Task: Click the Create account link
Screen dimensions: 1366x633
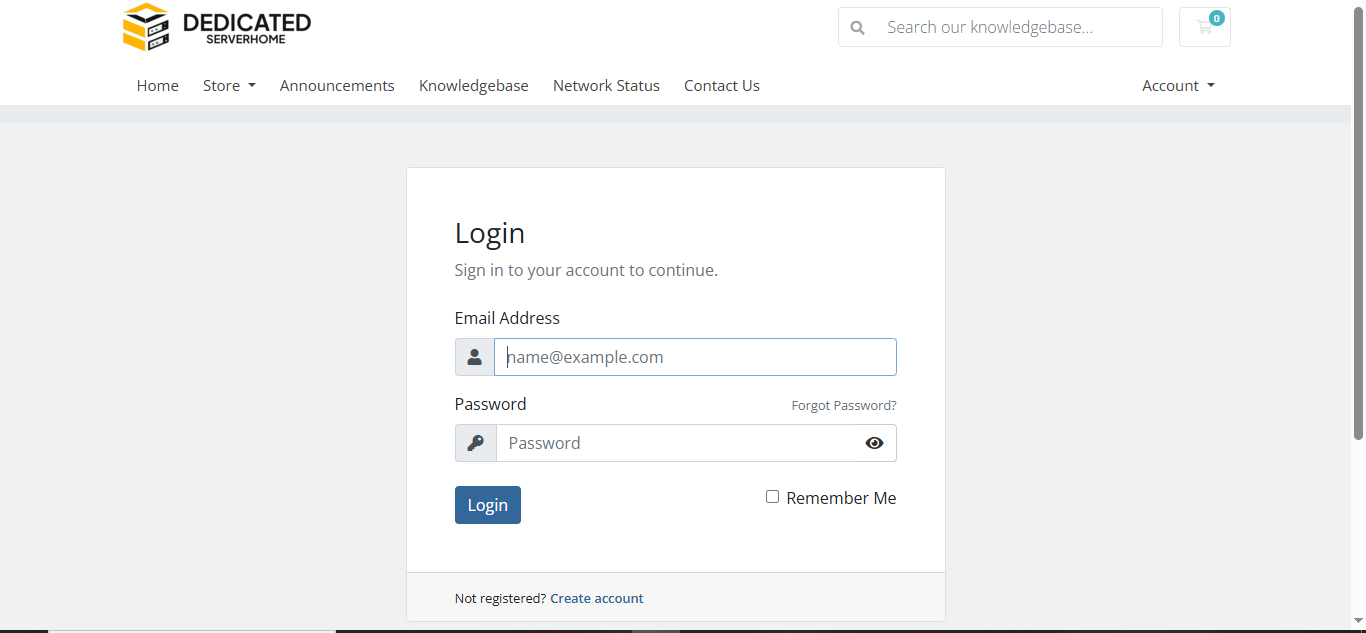Action: [x=596, y=599]
